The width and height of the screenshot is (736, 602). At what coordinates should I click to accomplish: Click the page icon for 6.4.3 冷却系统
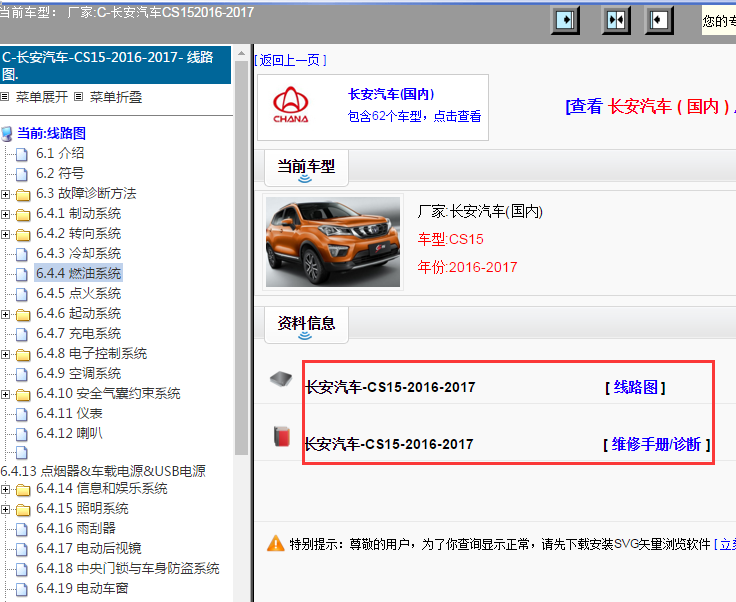[22, 254]
